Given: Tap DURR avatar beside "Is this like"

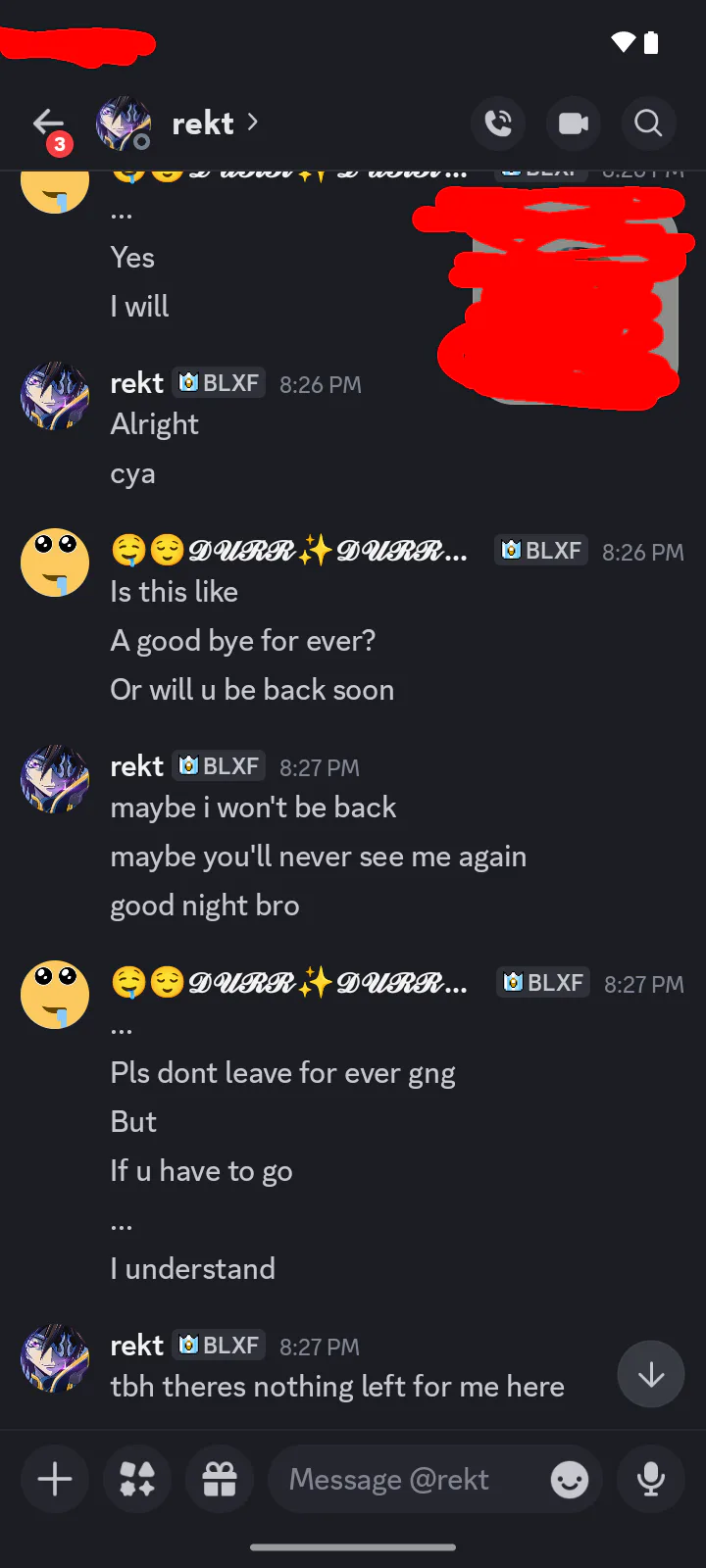Looking at the screenshot, I should tap(55, 563).
